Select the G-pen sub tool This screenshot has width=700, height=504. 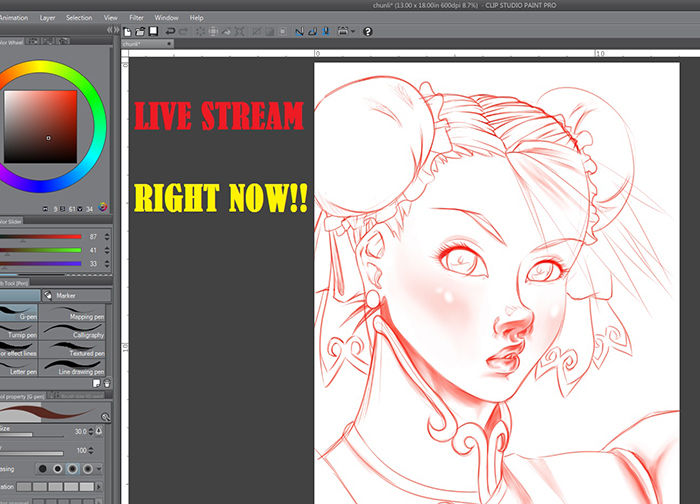[x=19, y=312]
